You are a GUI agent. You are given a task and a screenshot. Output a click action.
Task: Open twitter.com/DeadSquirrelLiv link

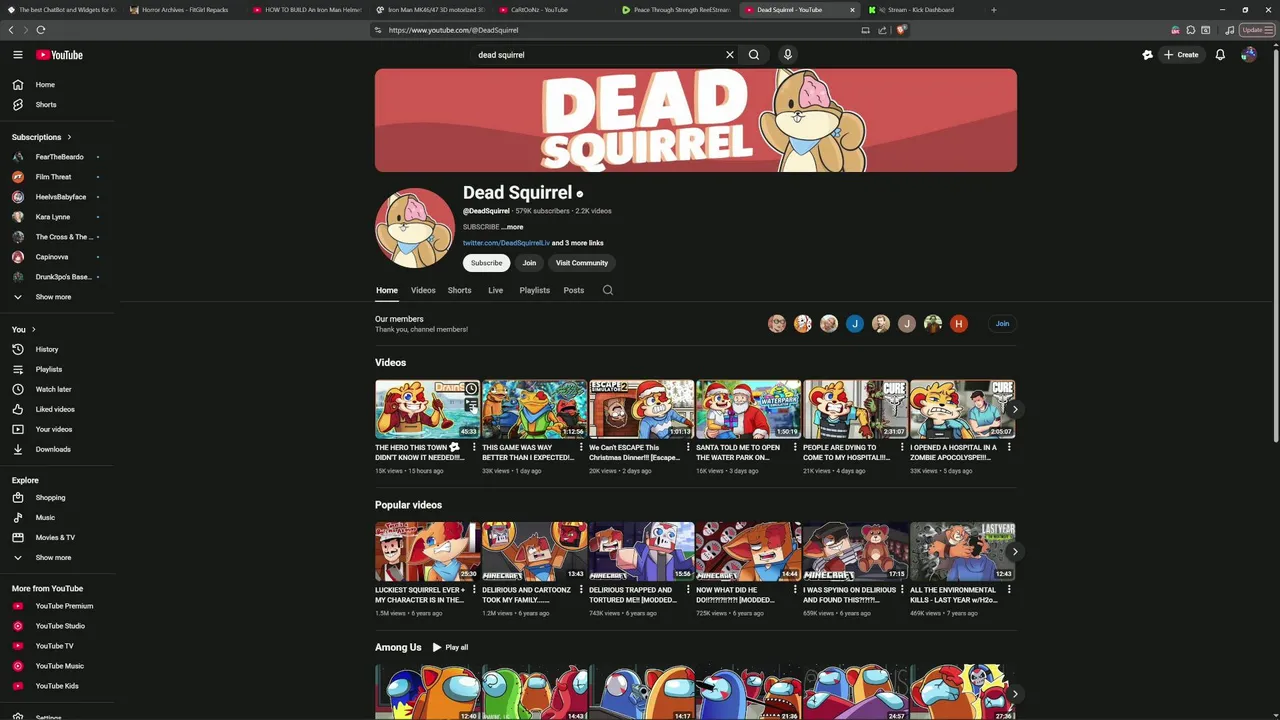tap(506, 243)
